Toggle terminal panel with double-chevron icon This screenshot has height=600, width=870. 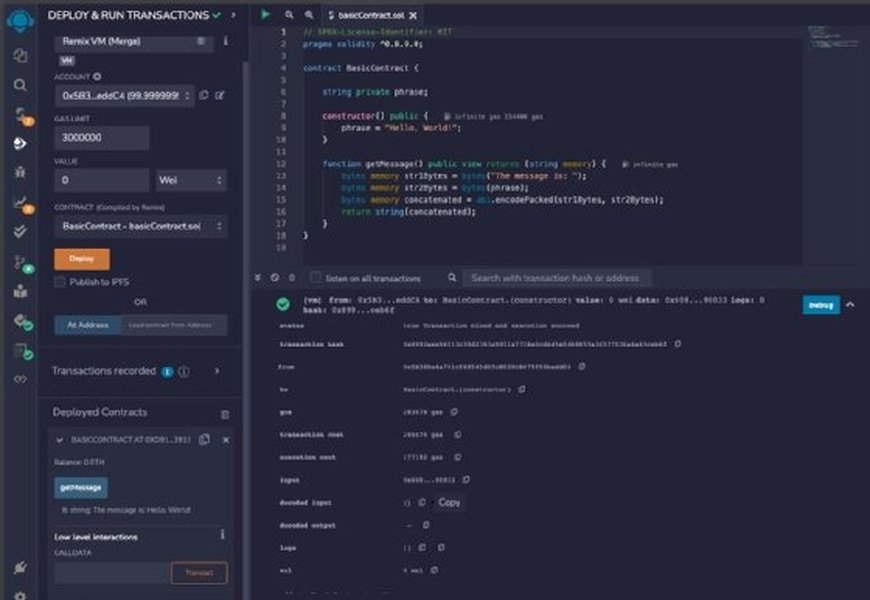[x=257, y=278]
